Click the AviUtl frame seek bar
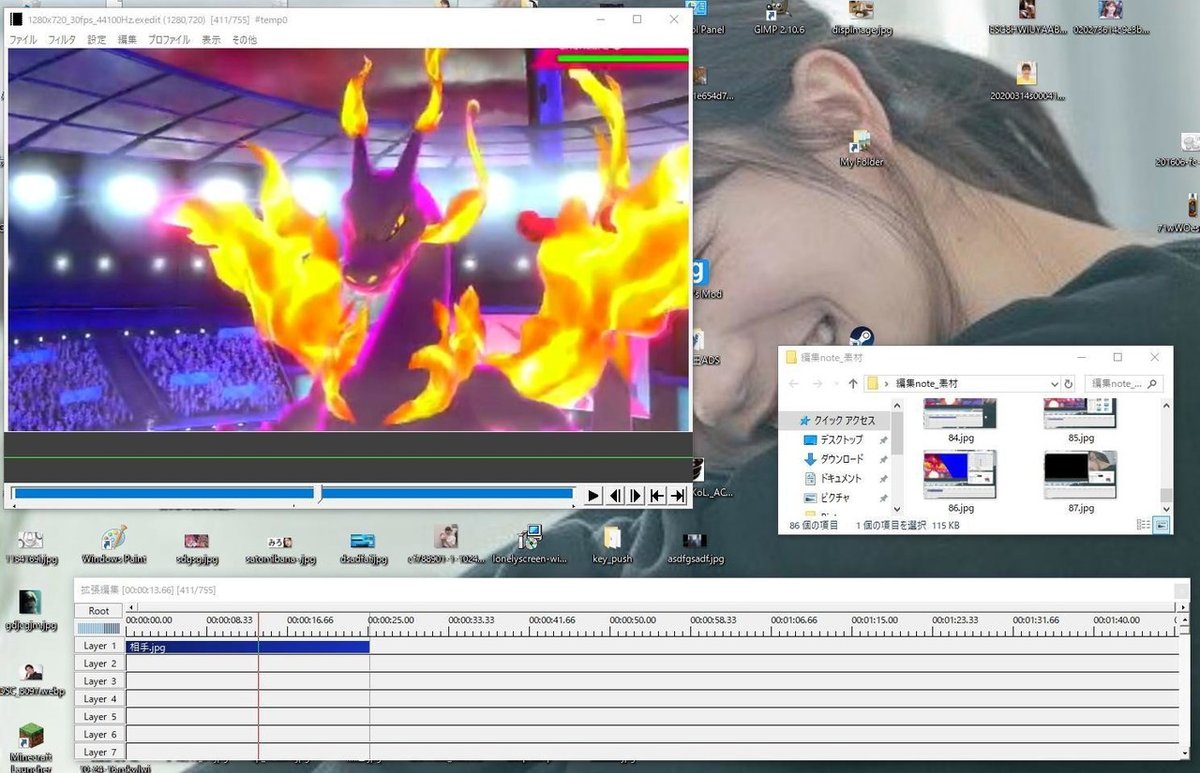Viewport: 1200px width, 773px height. click(x=292, y=494)
